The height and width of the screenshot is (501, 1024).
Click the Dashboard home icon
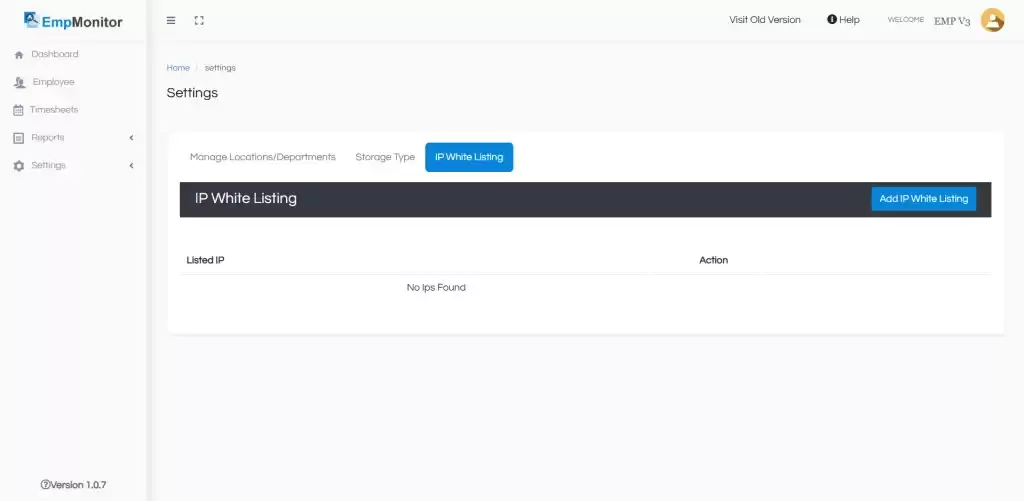point(19,55)
